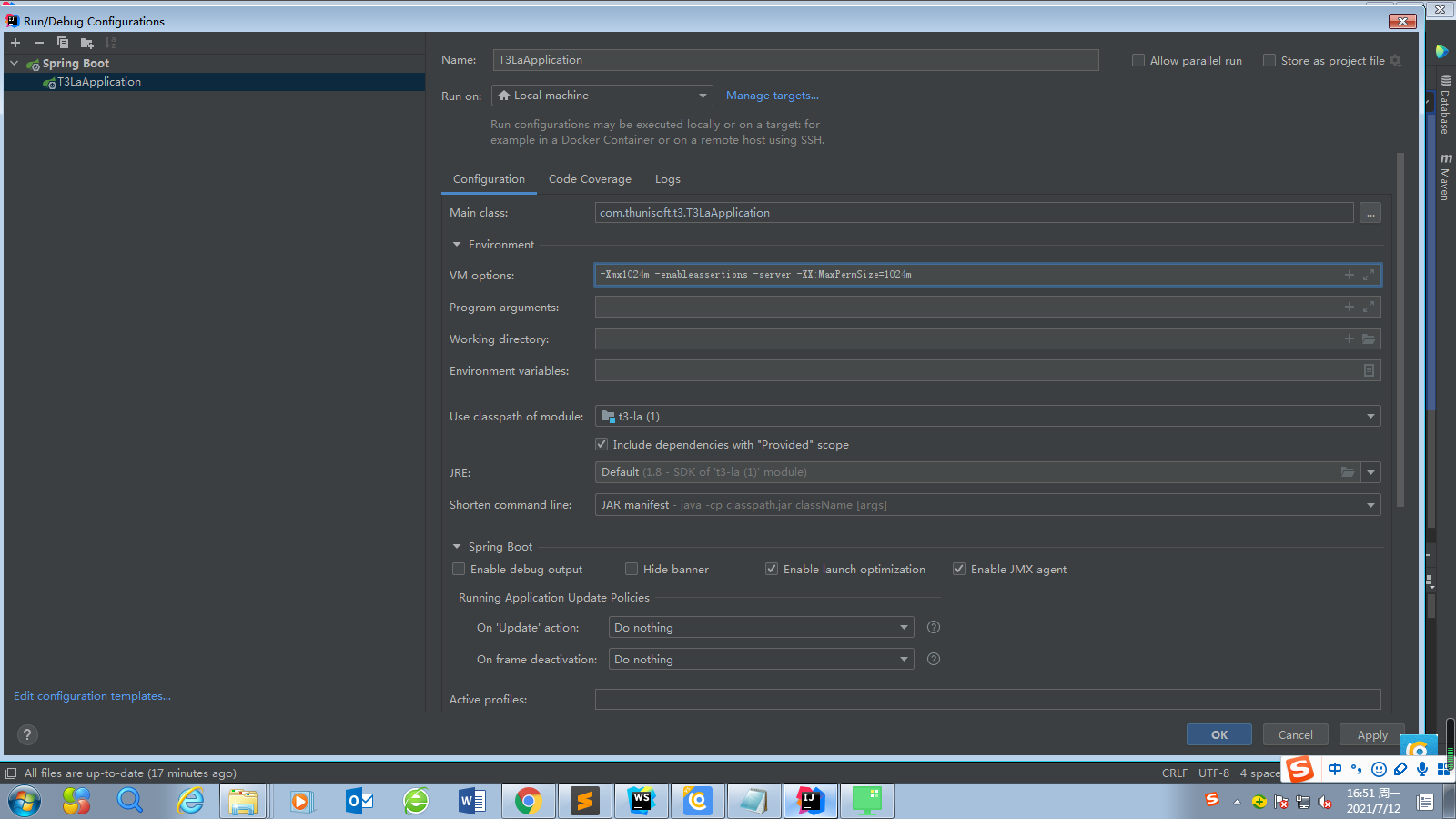Image resolution: width=1456 pixels, height=819 pixels.
Task: Open Database tool window
Action: pyautogui.click(x=1444, y=105)
